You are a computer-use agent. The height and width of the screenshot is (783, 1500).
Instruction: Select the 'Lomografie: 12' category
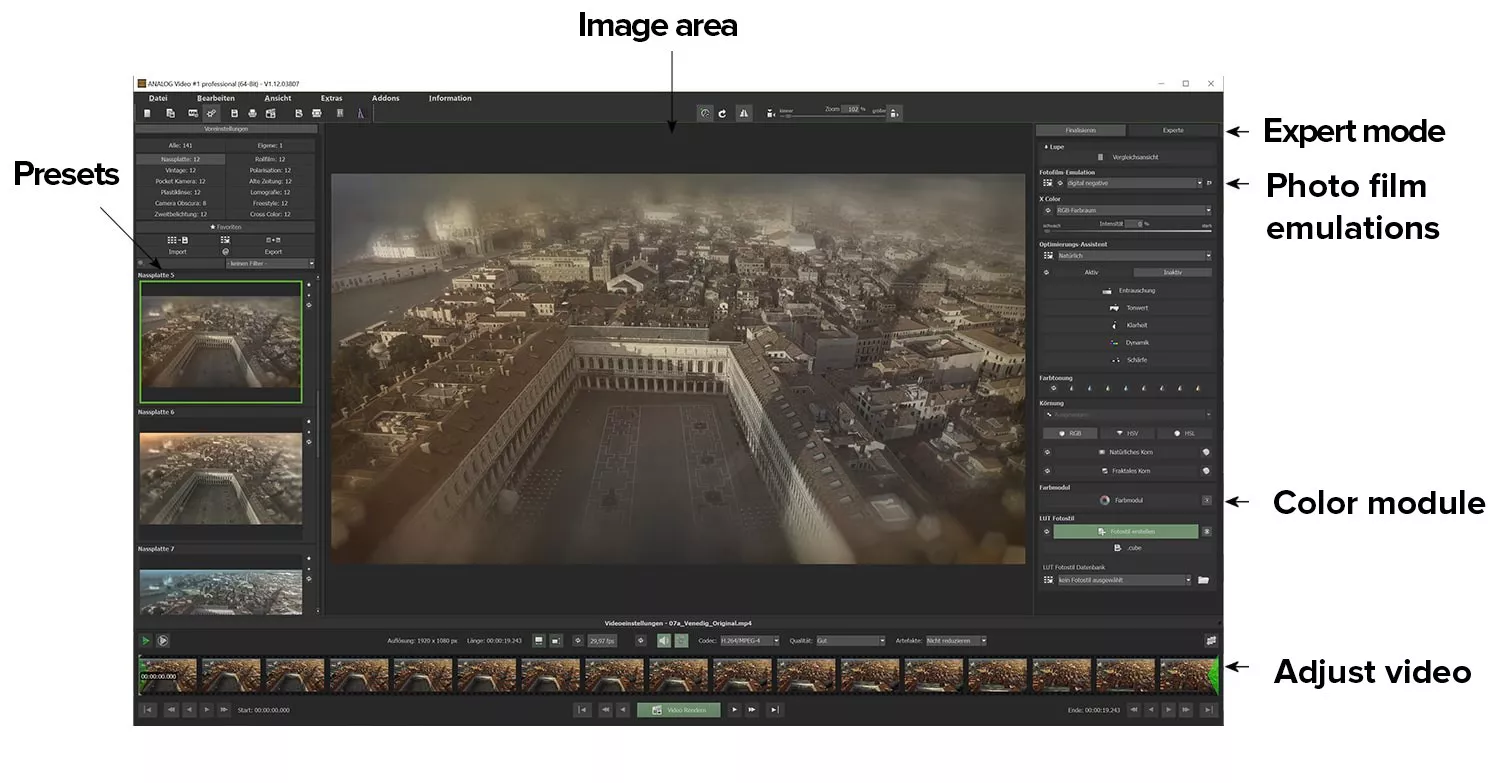tap(271, 192)
